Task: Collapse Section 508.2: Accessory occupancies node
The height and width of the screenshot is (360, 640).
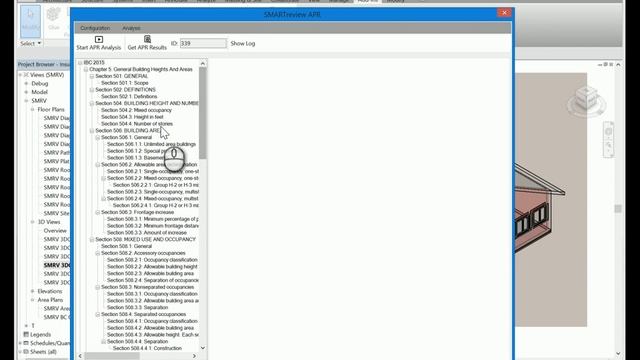Action: (x=98, y=253)
